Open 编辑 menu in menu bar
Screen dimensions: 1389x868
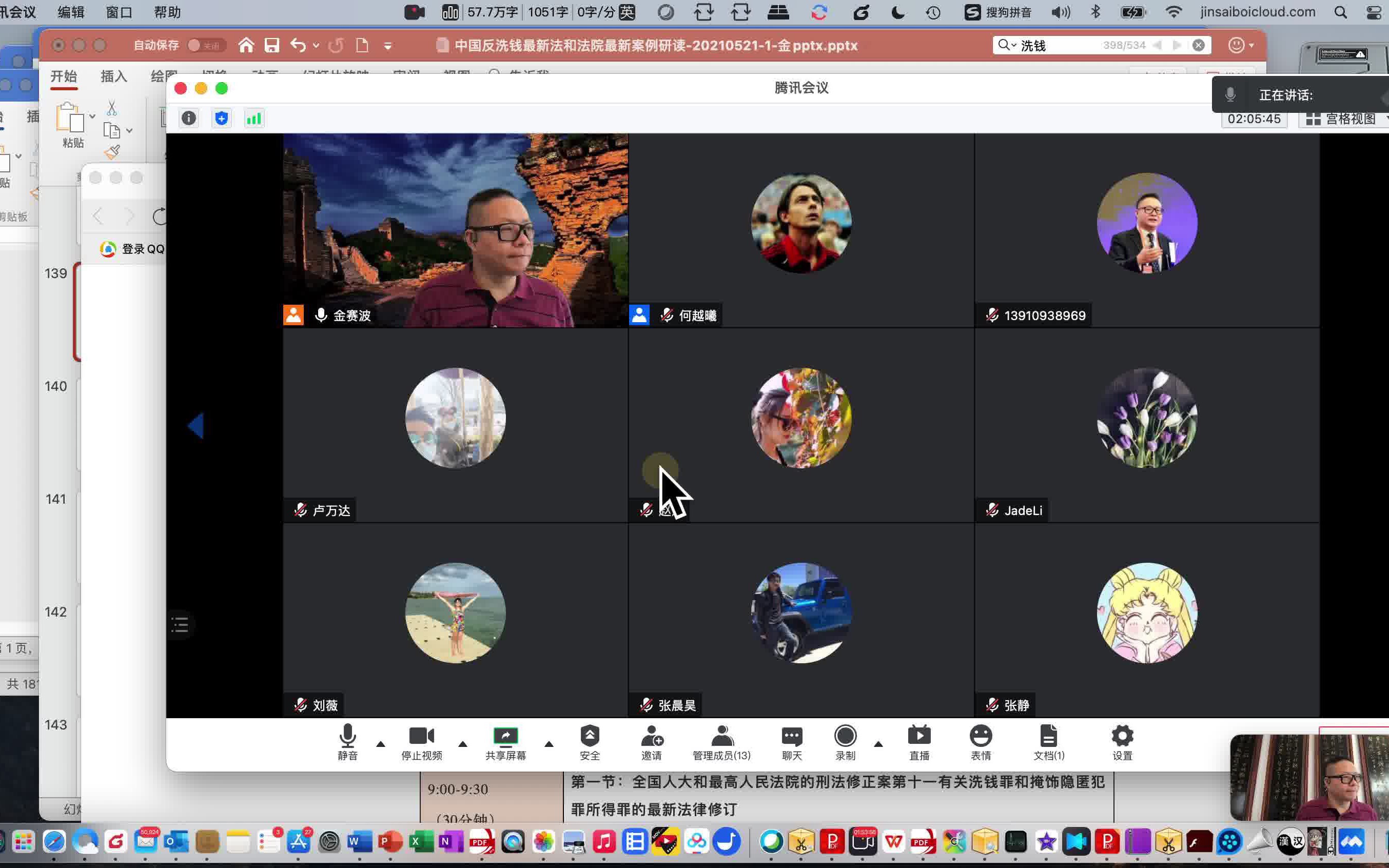71,12
